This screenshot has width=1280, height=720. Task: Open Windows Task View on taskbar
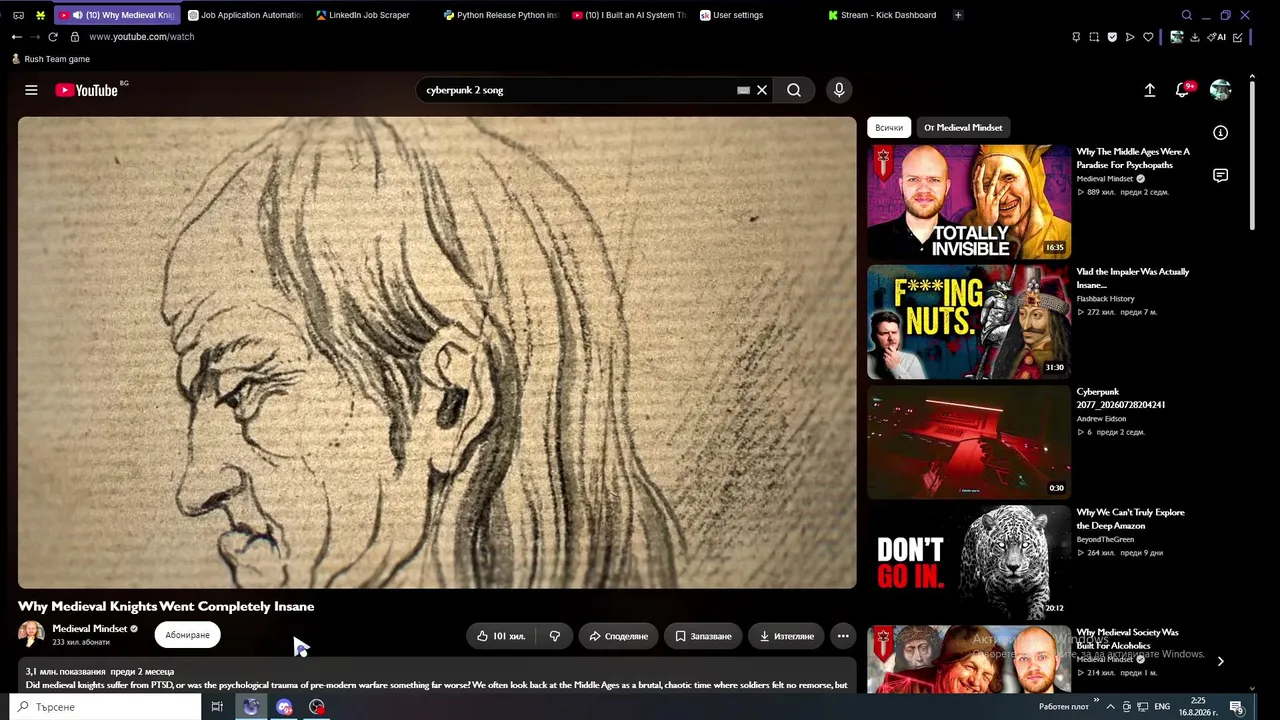pos(217,707)
